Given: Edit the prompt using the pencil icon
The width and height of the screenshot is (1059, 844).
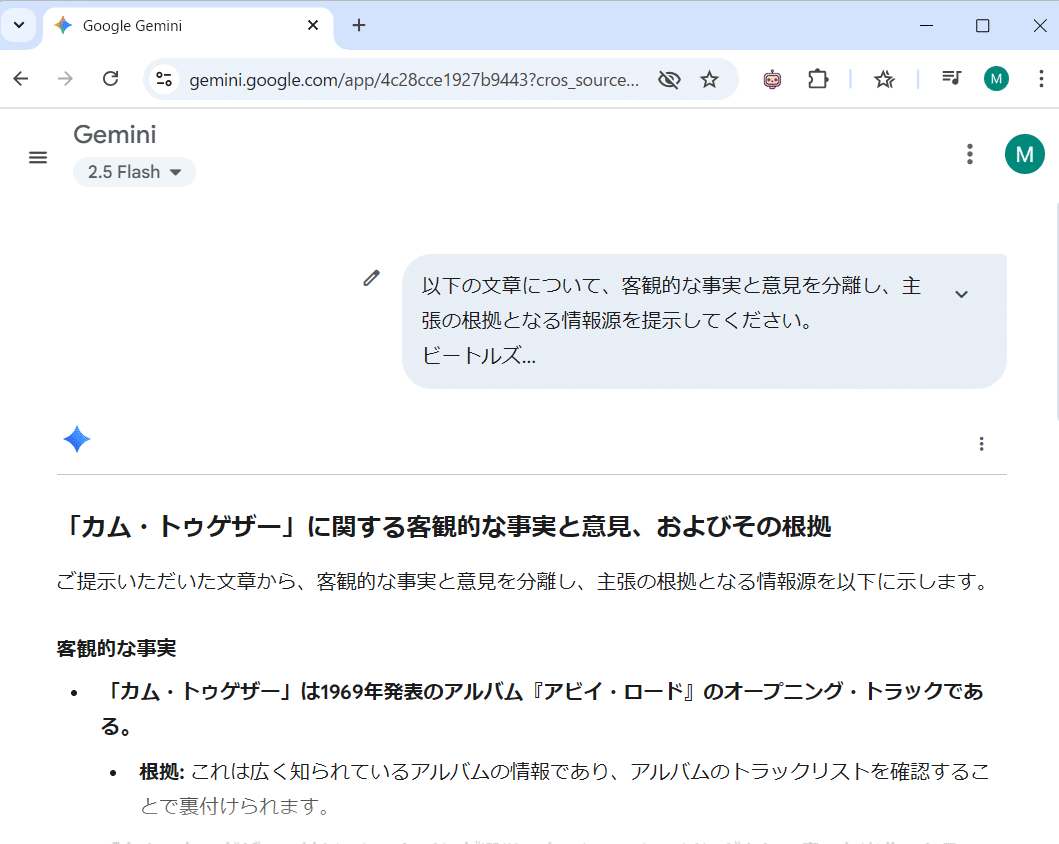Looking at the screenshot, I should (x=372, y=278).
